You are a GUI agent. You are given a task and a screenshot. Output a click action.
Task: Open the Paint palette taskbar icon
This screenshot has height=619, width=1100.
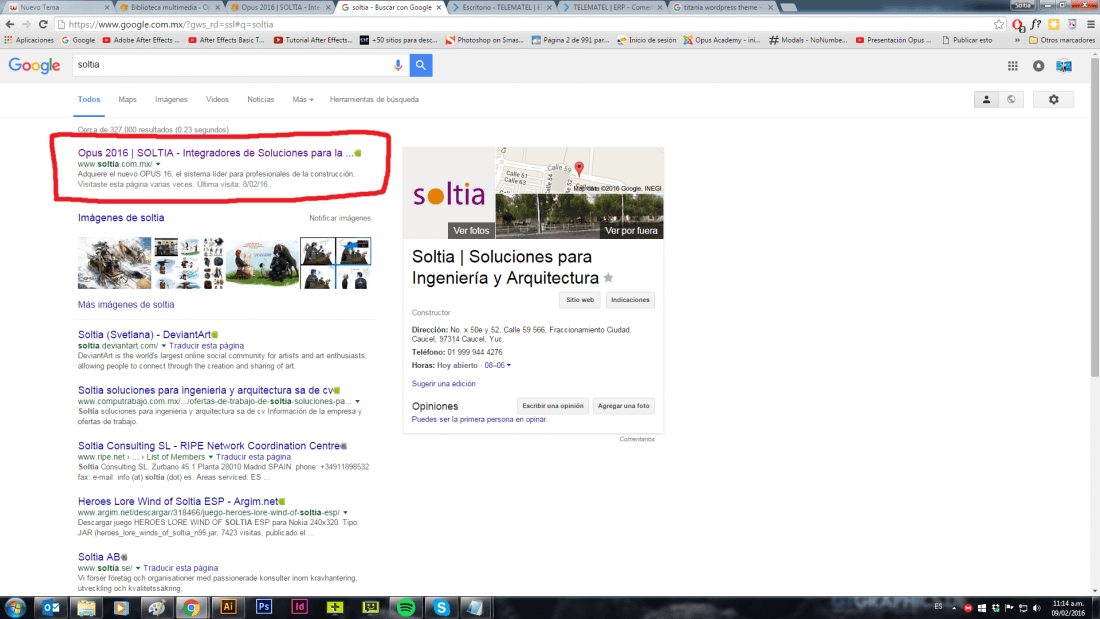pyautogui.click(x=156, y=608)
